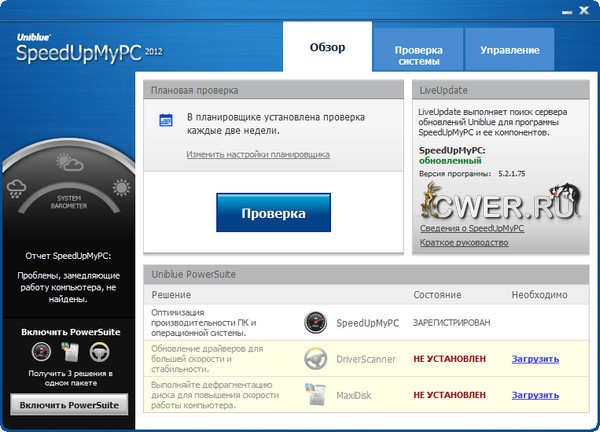Switch to the Обзор tab
Screen dimensions: 600x432
pyautogui.click(x=327, y=48)
